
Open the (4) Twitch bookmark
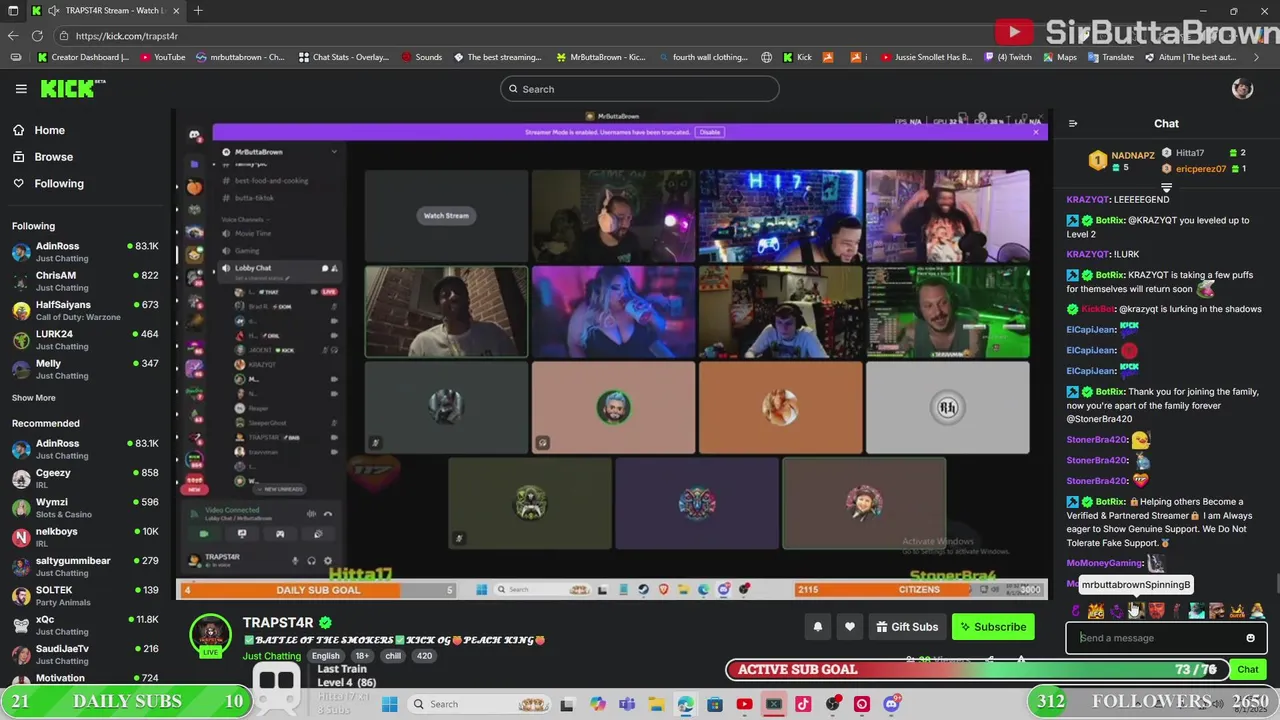click(1007, 58)
